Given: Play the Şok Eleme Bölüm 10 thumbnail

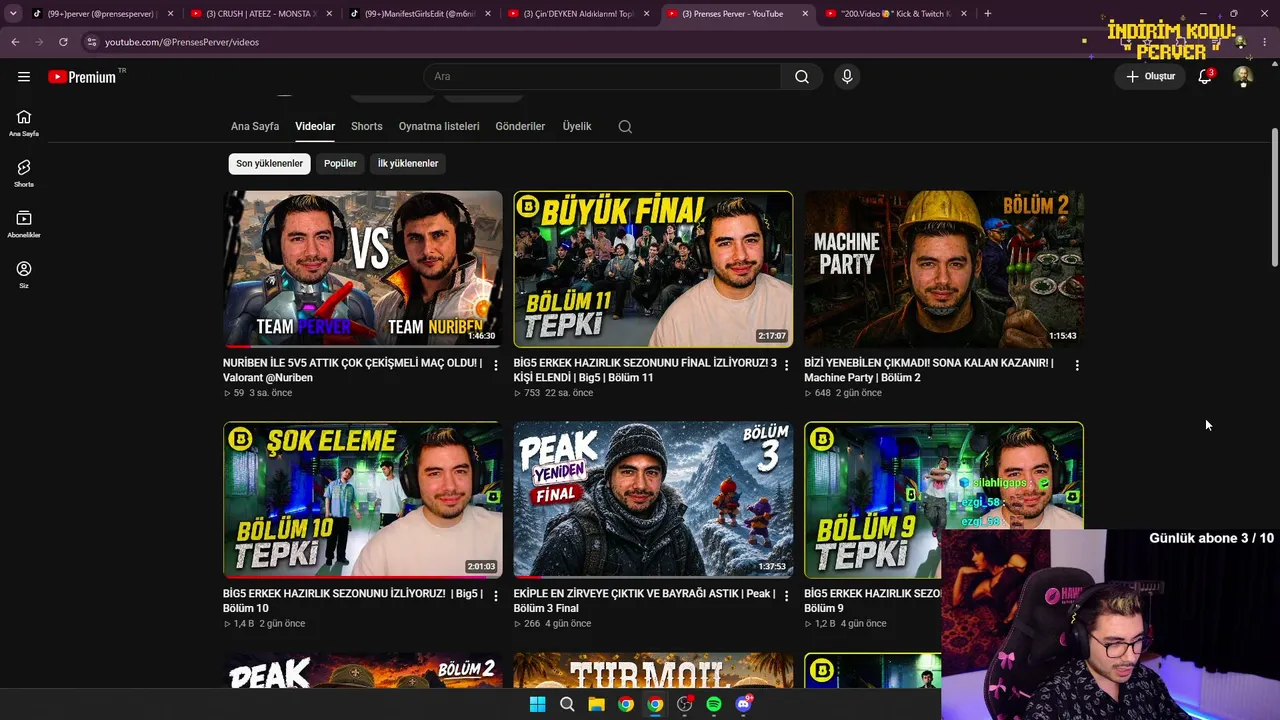Looking at the screenshot, I should tap(363, 500).
